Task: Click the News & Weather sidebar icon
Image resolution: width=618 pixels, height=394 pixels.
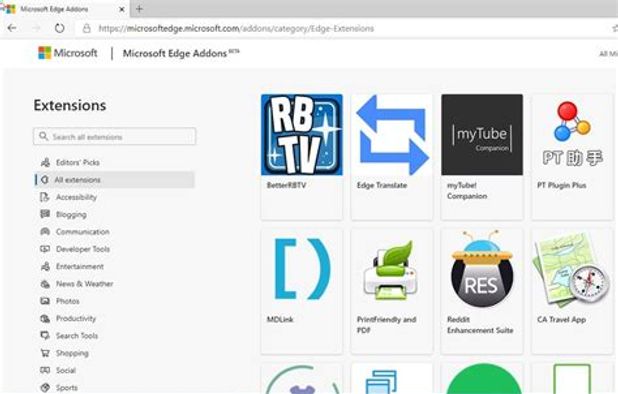Action: 45,284
